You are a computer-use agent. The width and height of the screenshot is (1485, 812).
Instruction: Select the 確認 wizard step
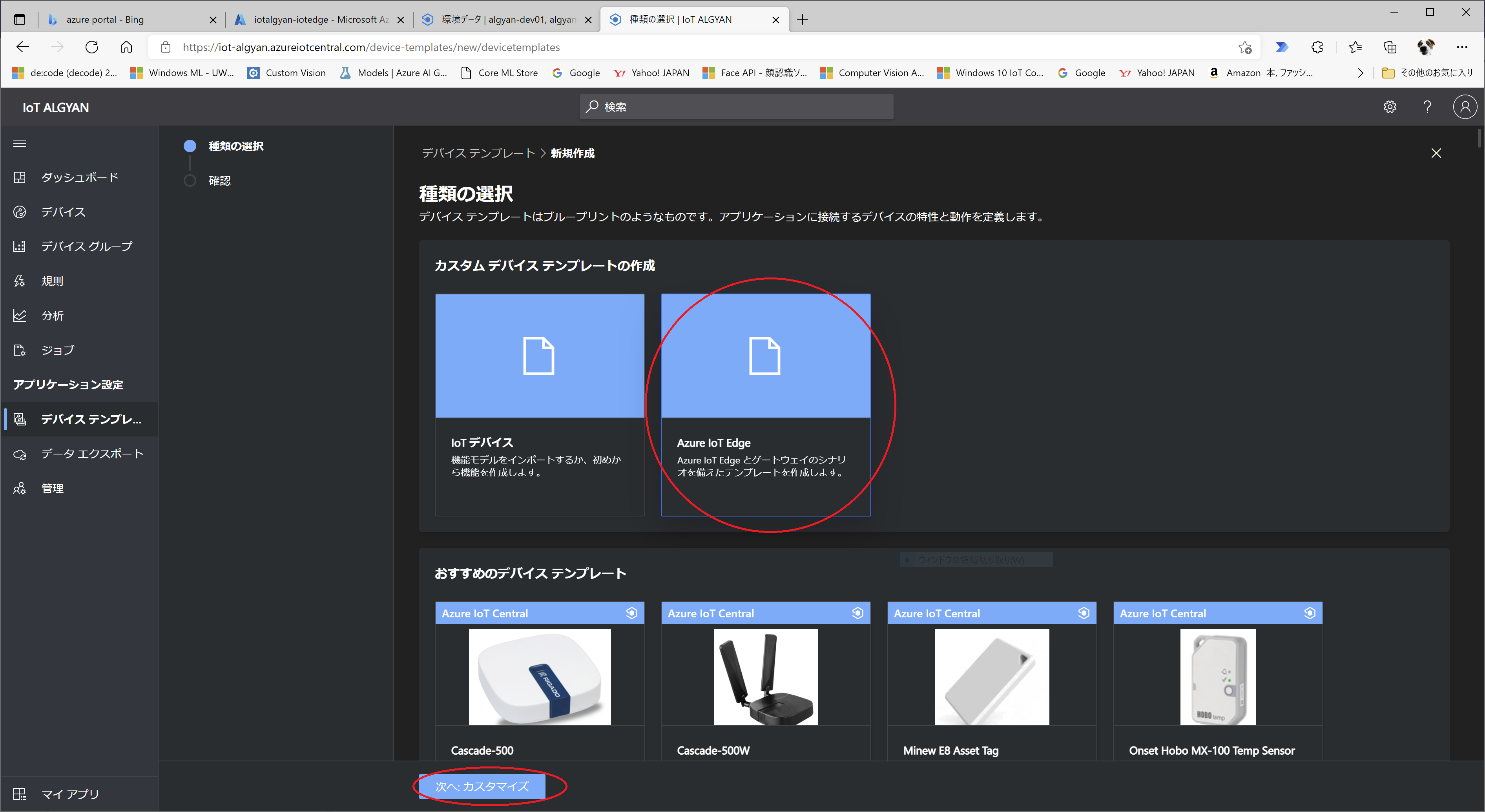tap(219, 181)
